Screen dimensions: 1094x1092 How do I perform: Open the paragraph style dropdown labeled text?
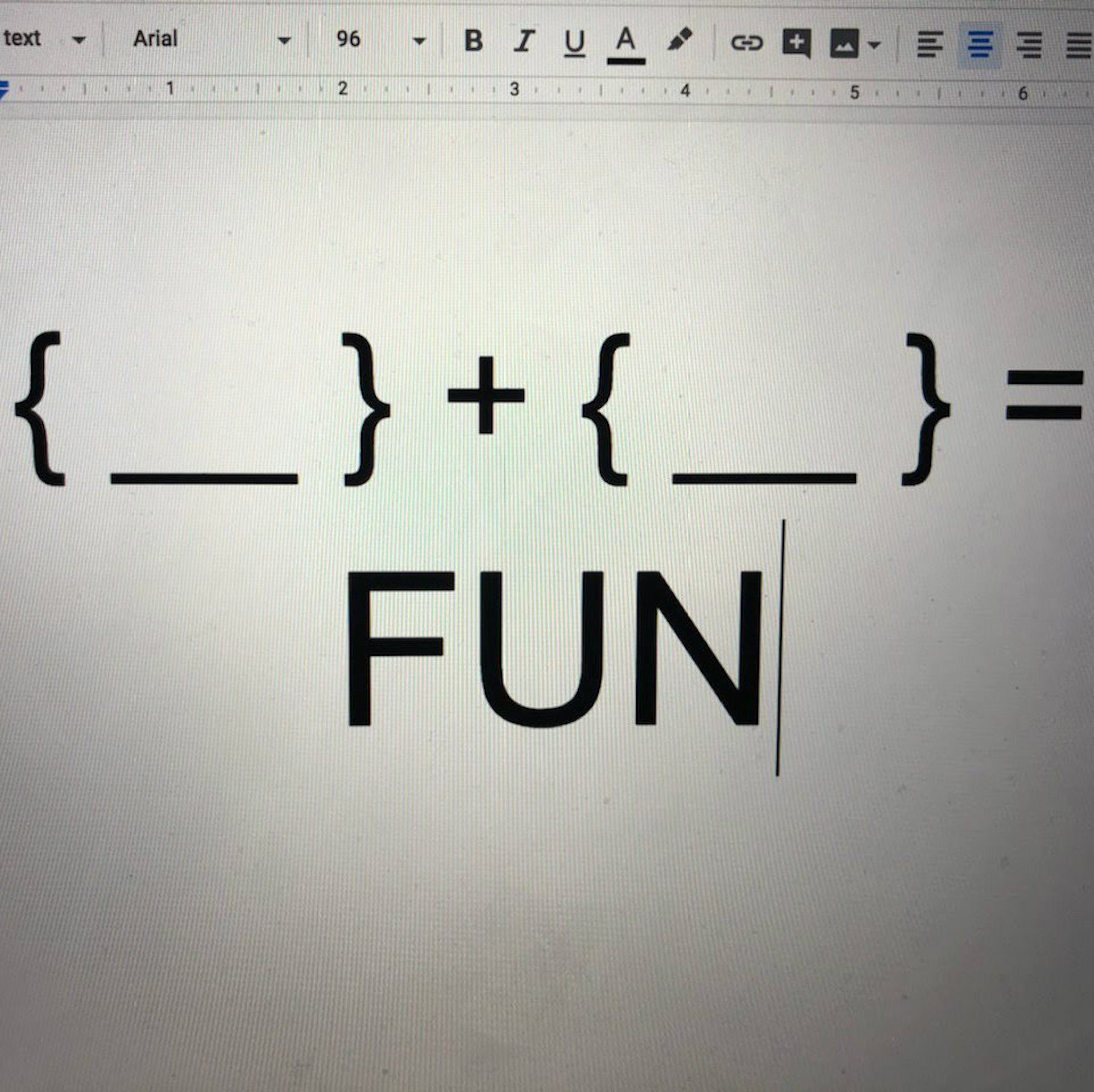click(x=44, y=39)
